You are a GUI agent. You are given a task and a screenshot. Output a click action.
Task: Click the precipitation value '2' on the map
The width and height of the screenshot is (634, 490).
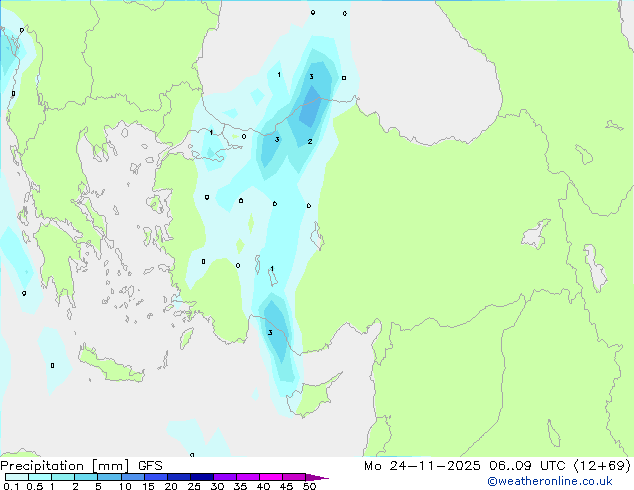310,142
